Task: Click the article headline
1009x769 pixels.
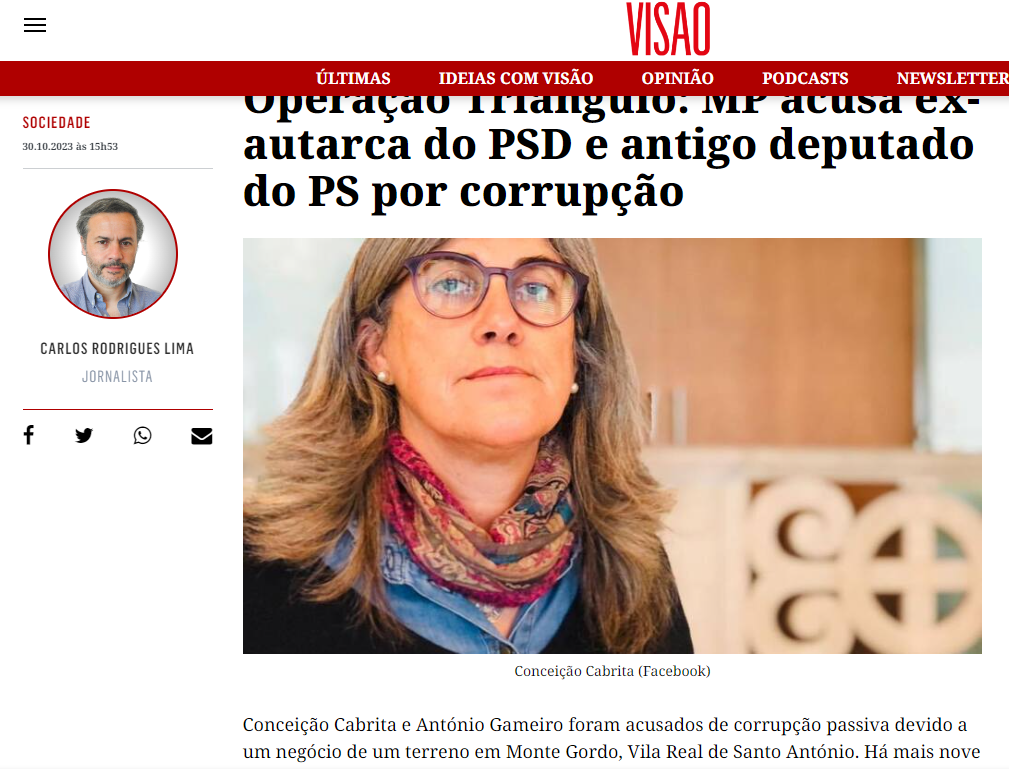Action: 612,153
